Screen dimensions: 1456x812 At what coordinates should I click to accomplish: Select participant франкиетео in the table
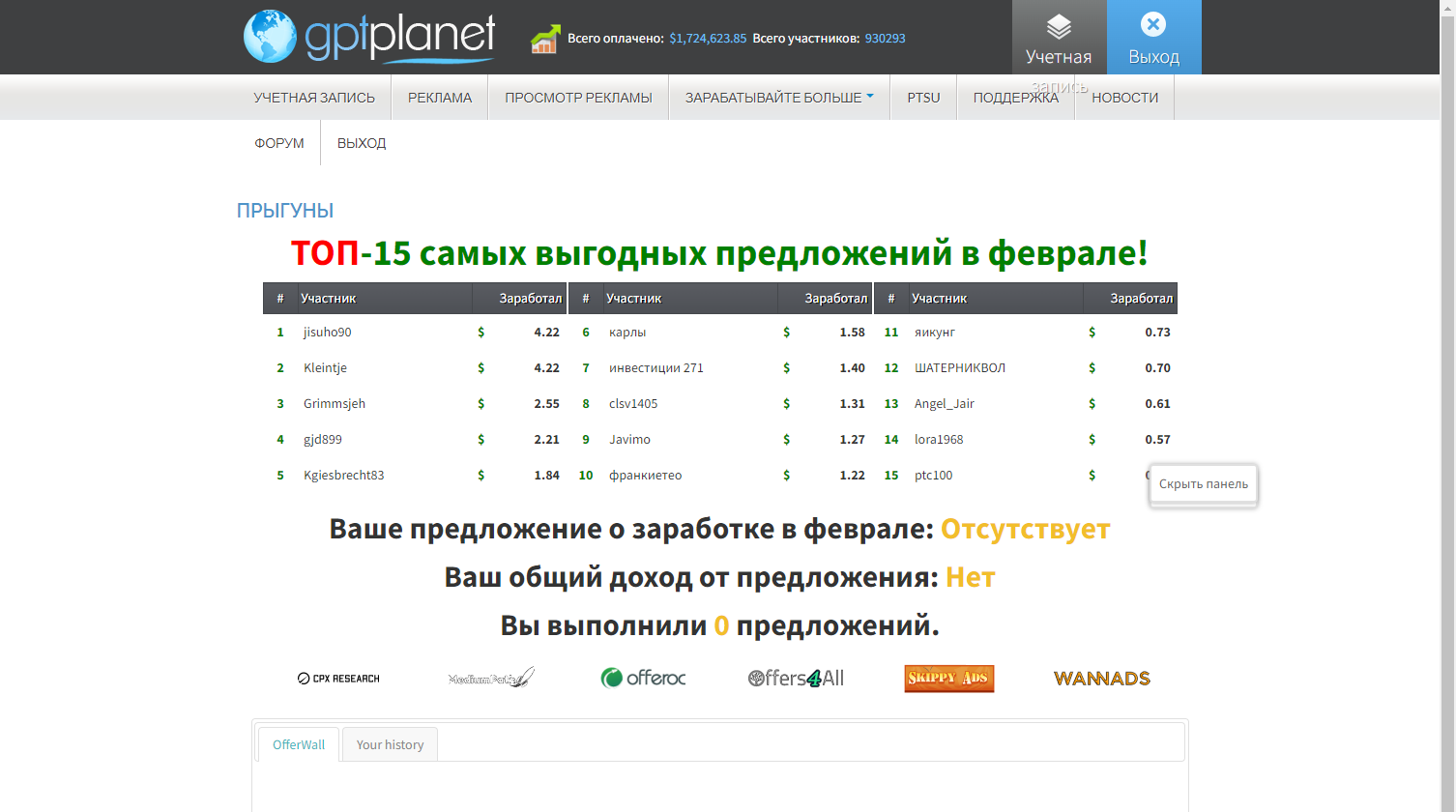646,475
